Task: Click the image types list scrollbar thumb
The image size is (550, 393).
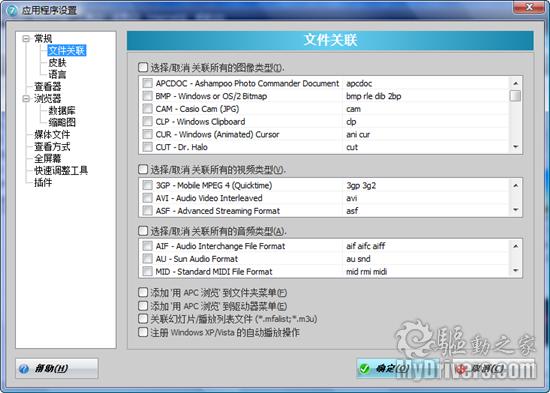Action: (515, 96)
